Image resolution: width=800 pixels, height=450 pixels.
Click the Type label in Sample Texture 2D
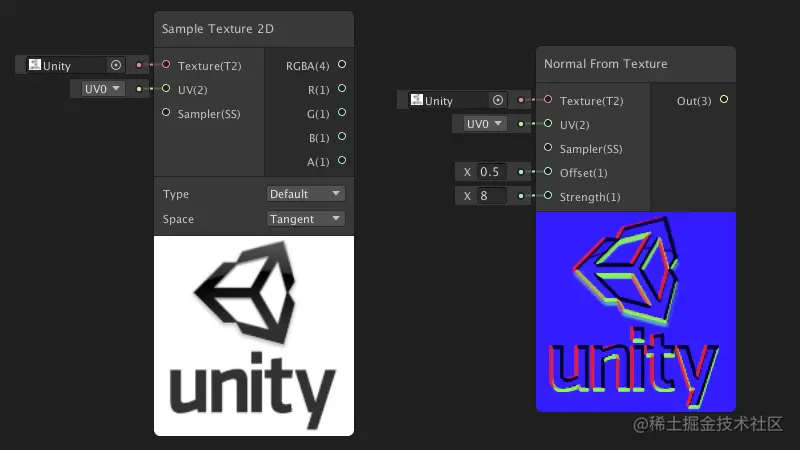[x=176, y=194]
